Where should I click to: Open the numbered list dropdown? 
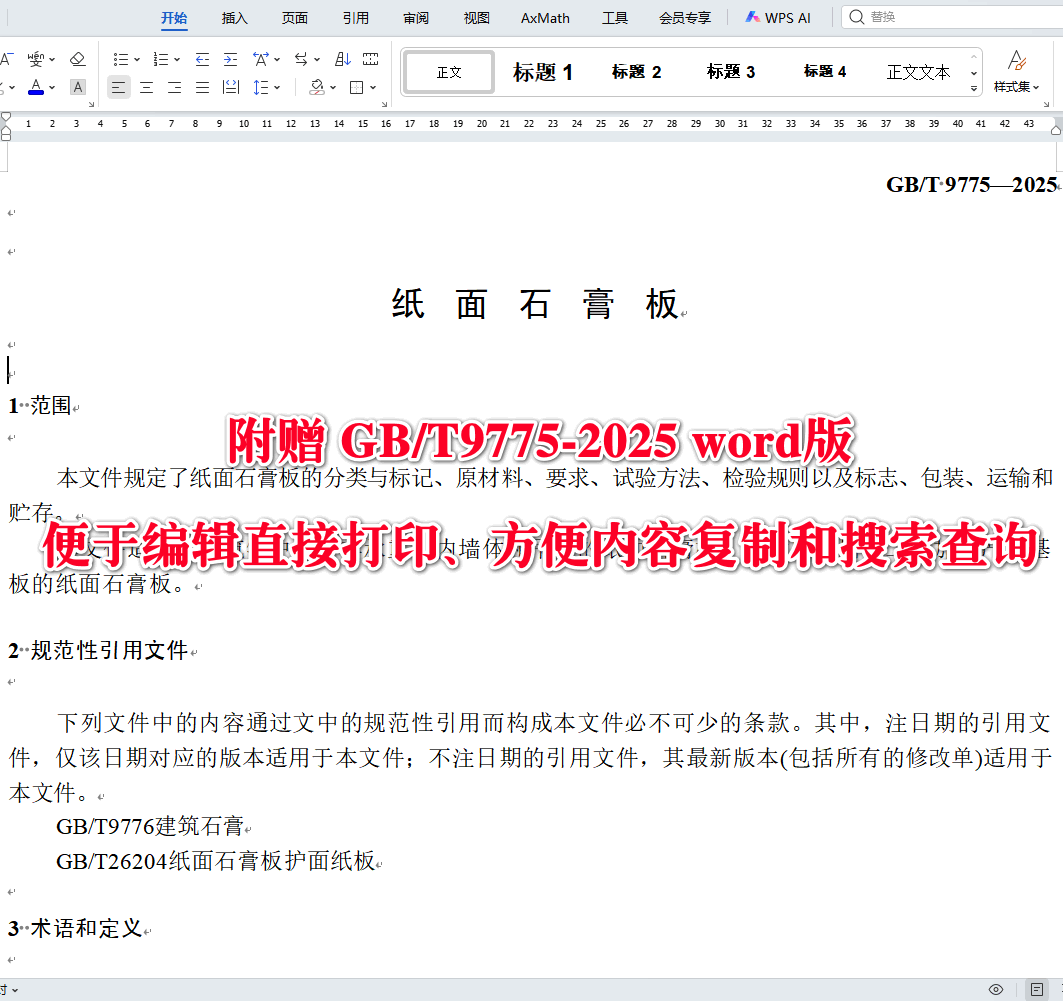click(175, 58)
